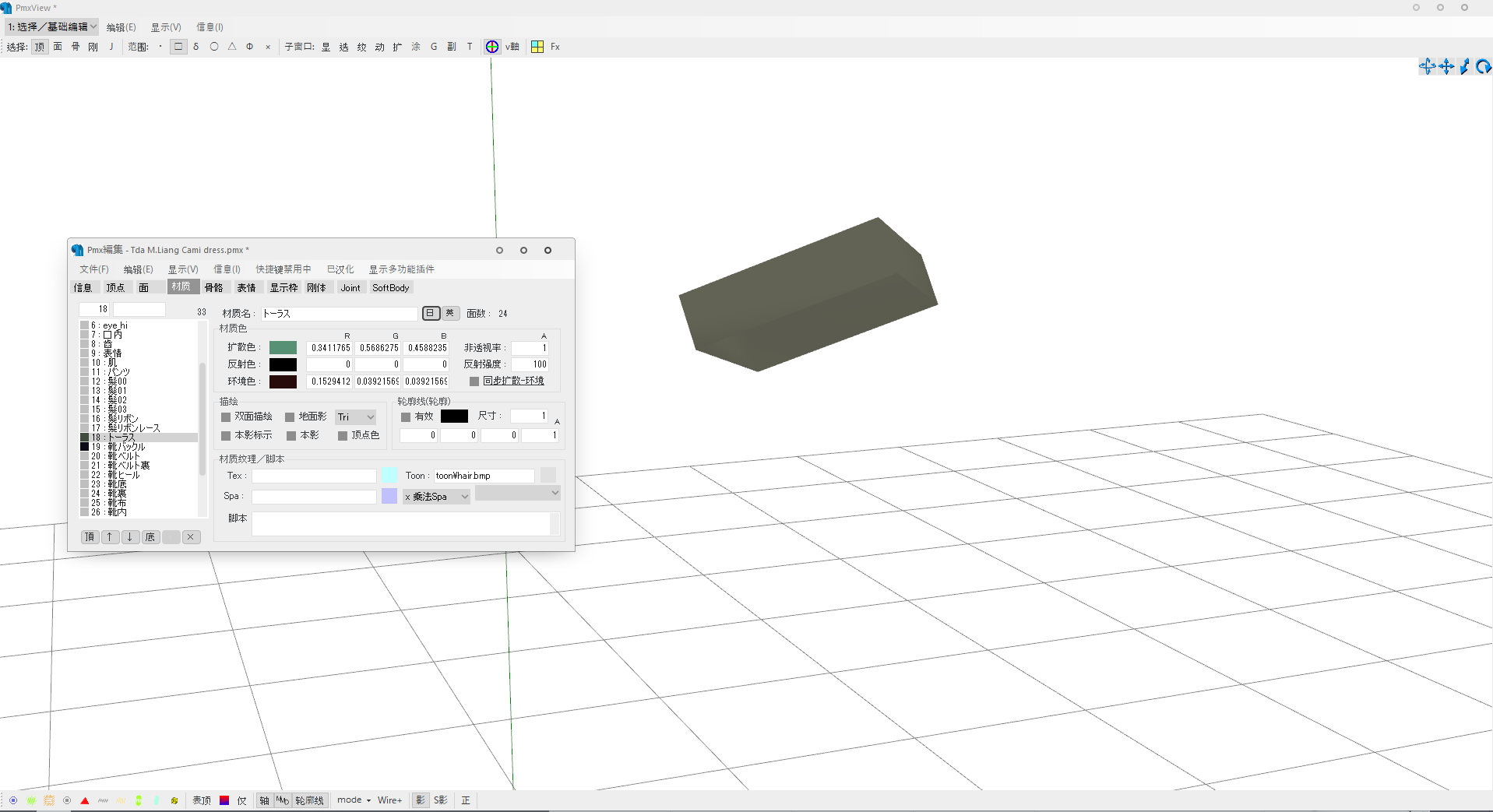The width and height of the screenshot is (1493, 812).
Task: Enable 双面描绘 double-sided drawing checkbox
Action: 226,417
